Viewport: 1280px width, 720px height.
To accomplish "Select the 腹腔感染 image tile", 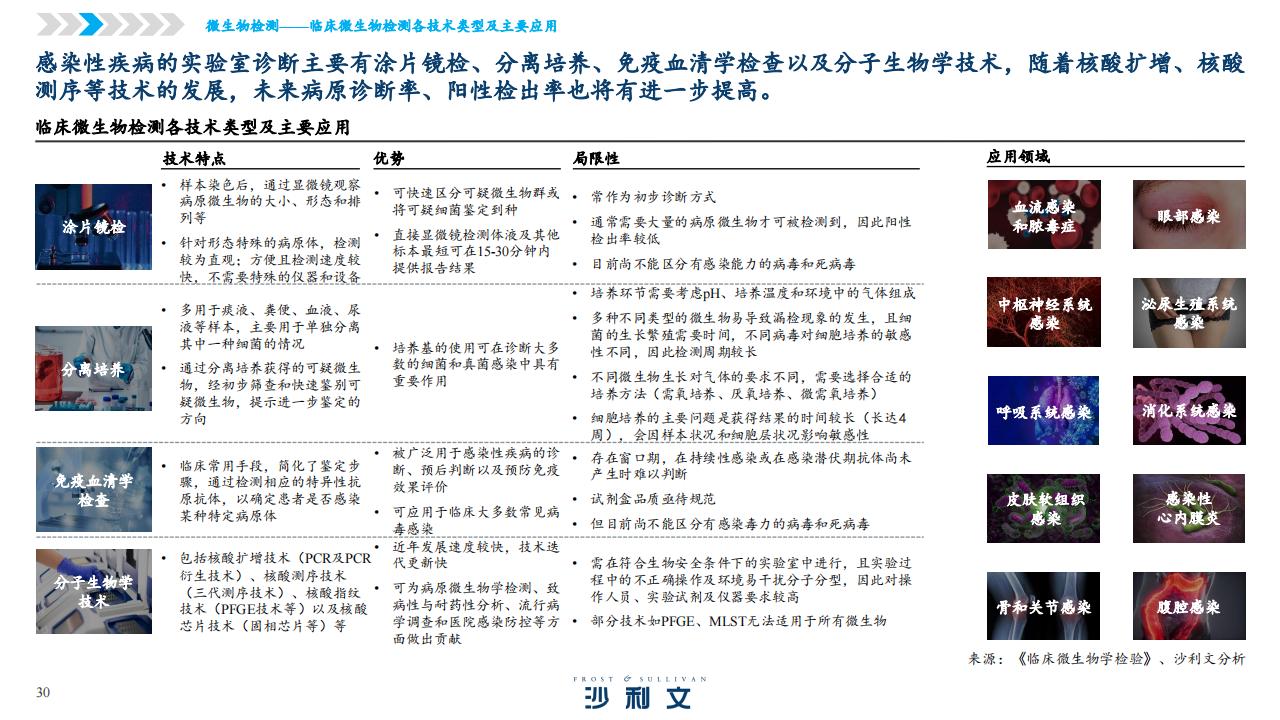I will [1189, 606].
